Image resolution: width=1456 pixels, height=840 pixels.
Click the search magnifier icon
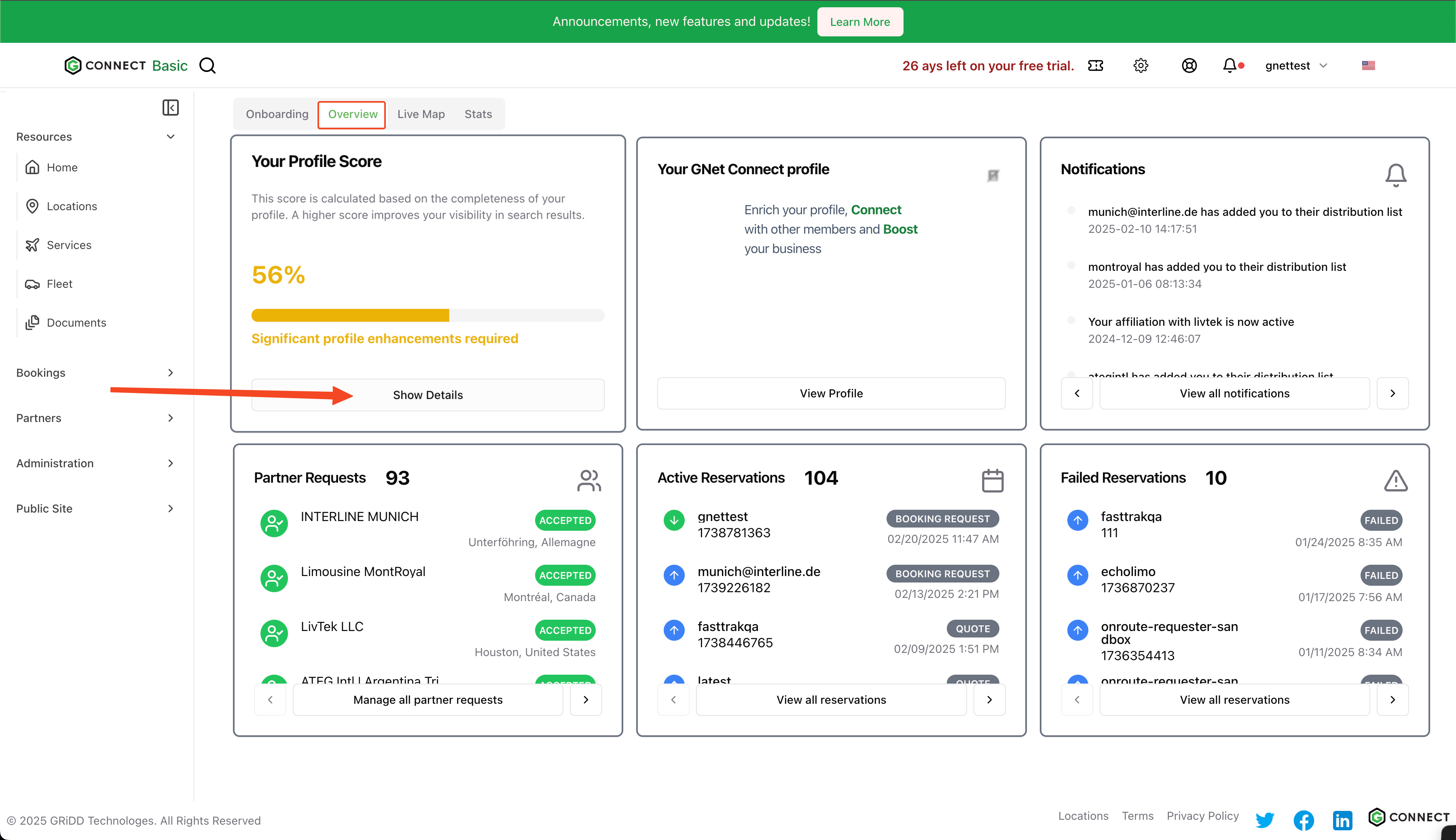207,66
